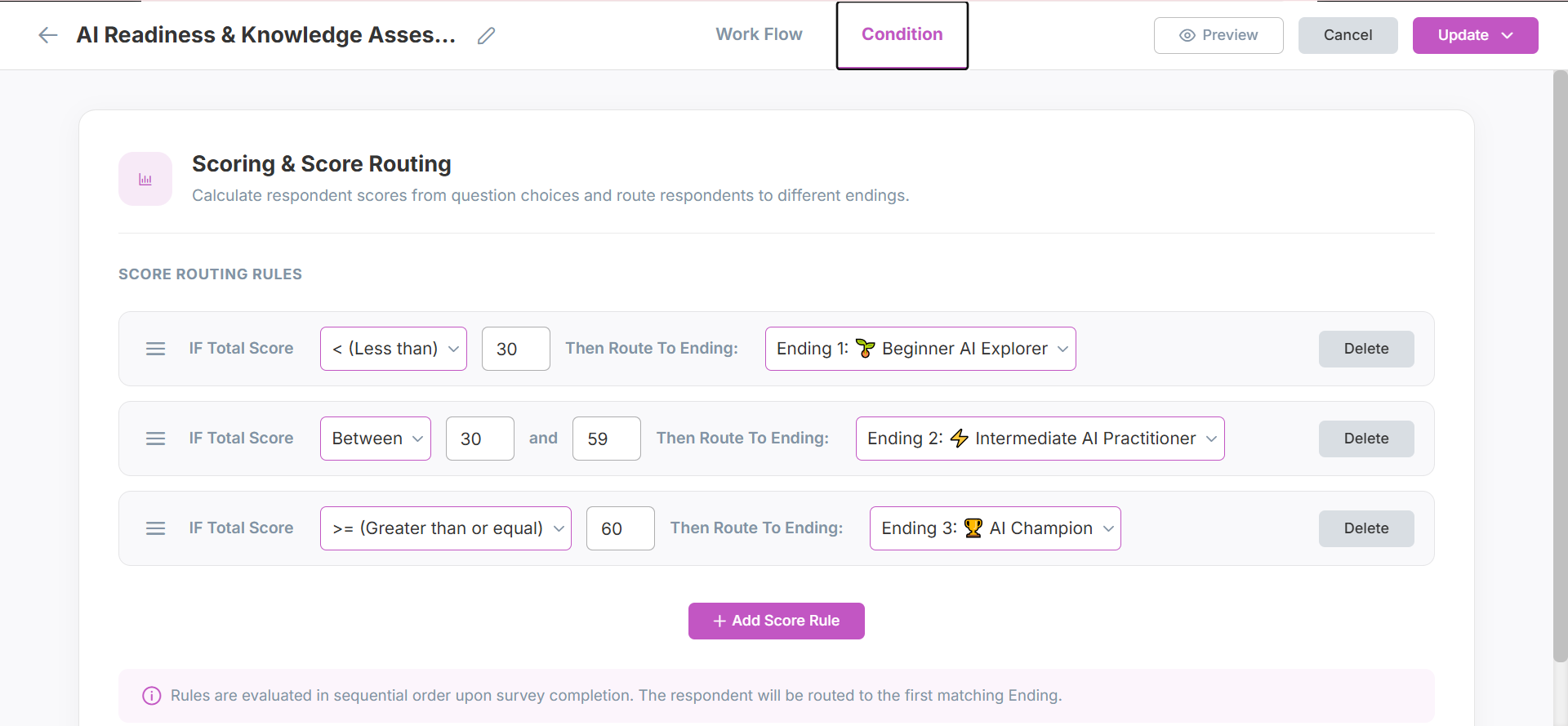Click the upper bound field showing 59

click(x=607, y=439)
